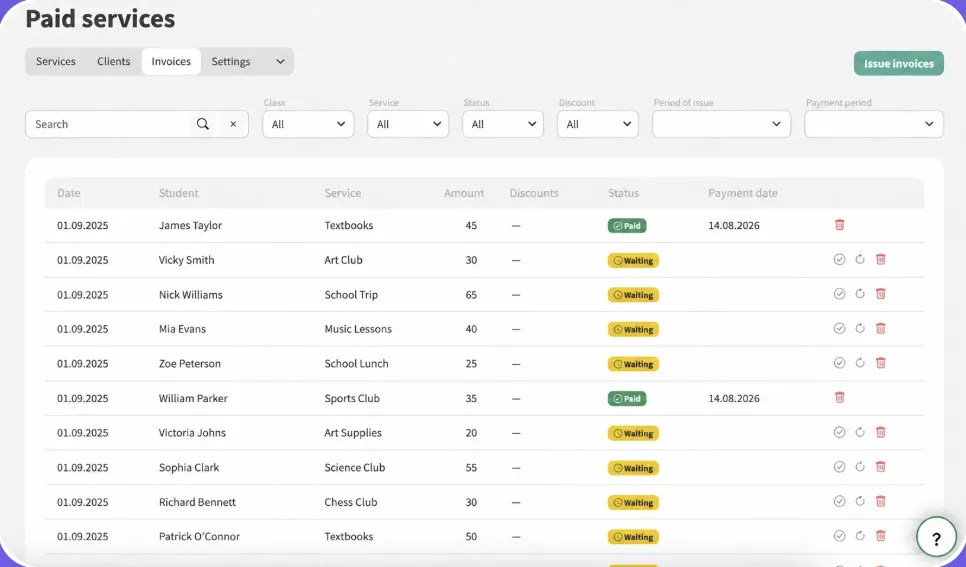Refresh Mia Evans' Music Lessons invoice
This screenshot has width=966, height=567.
(x=860, y=328)
